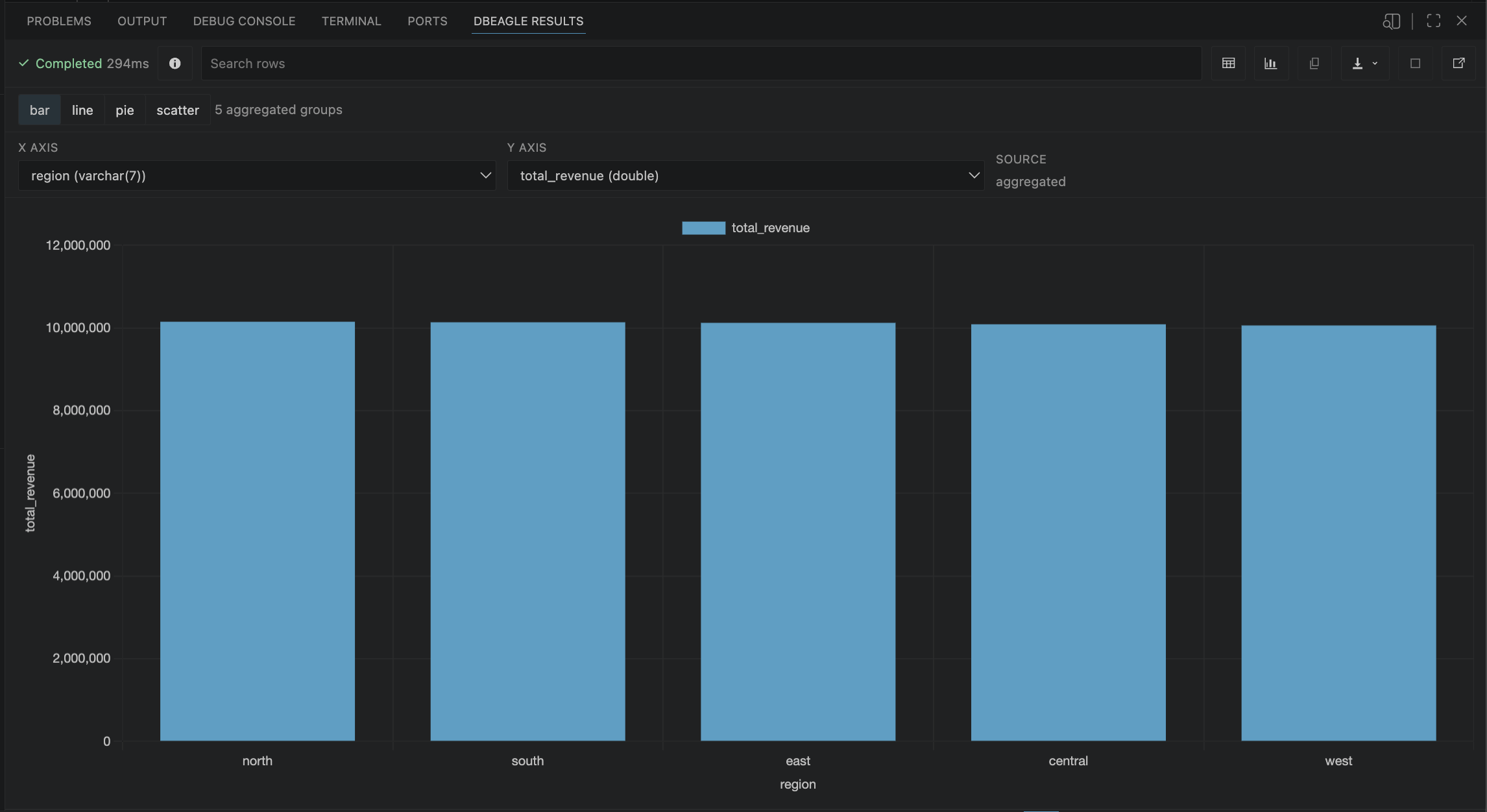The width and height of the screenshot is (1487, 812).
Task: Open the Y Axis total_revenue dropdown
Action: [x=745, y=175]
